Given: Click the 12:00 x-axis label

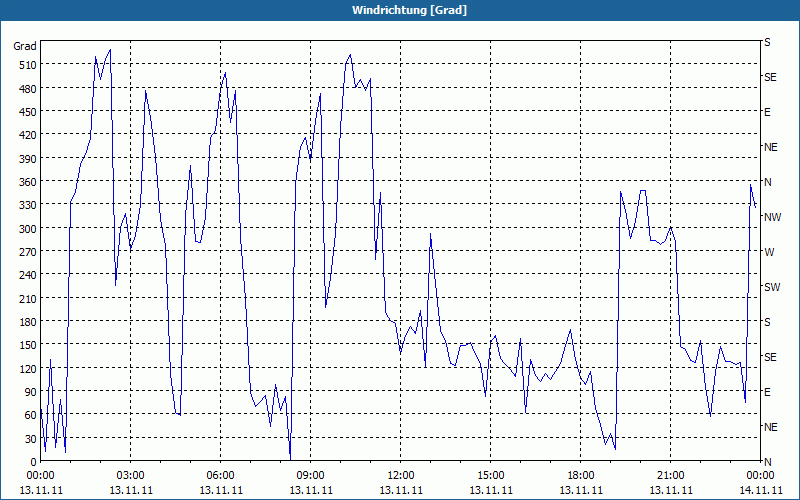Looking at the screenshot, I should coord(401,476).
